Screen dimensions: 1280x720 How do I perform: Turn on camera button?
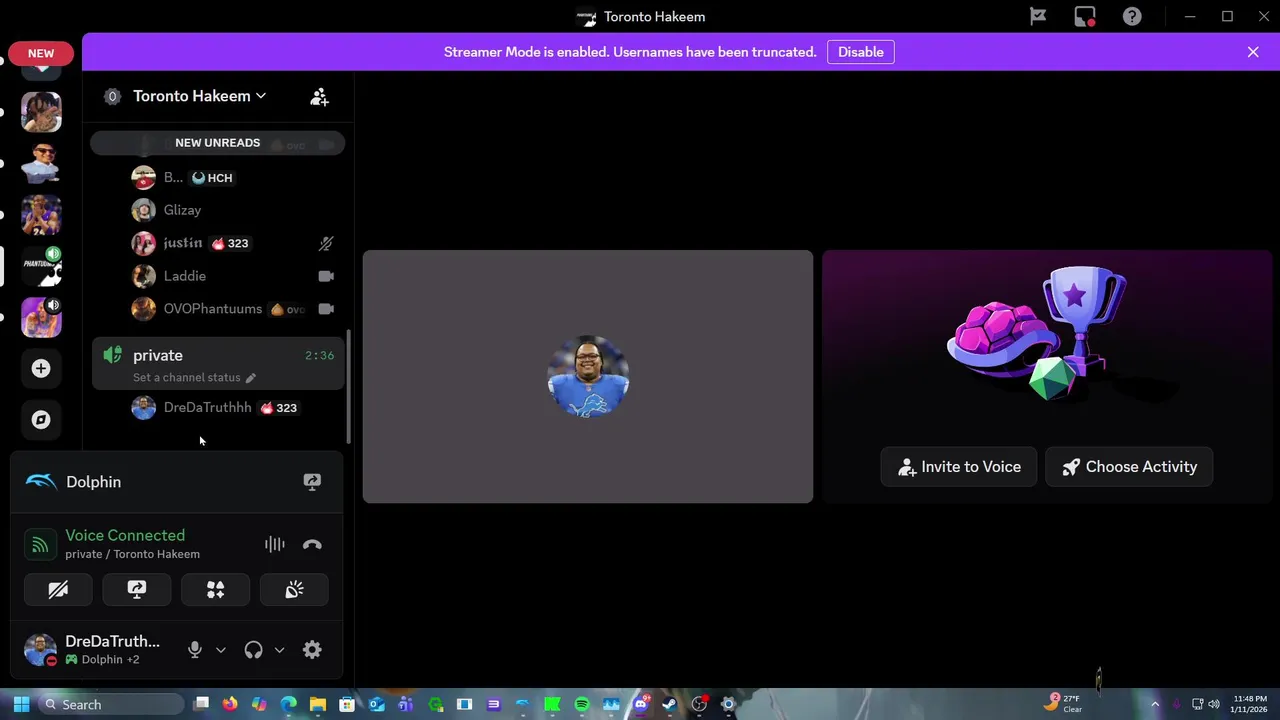[x=58, y=590]
